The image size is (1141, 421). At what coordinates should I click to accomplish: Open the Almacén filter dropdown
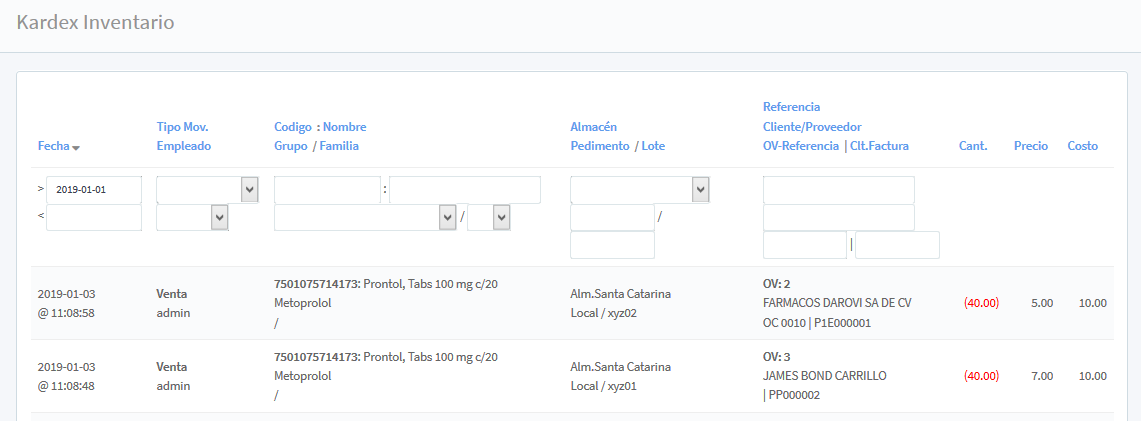(x=640, y=190)
